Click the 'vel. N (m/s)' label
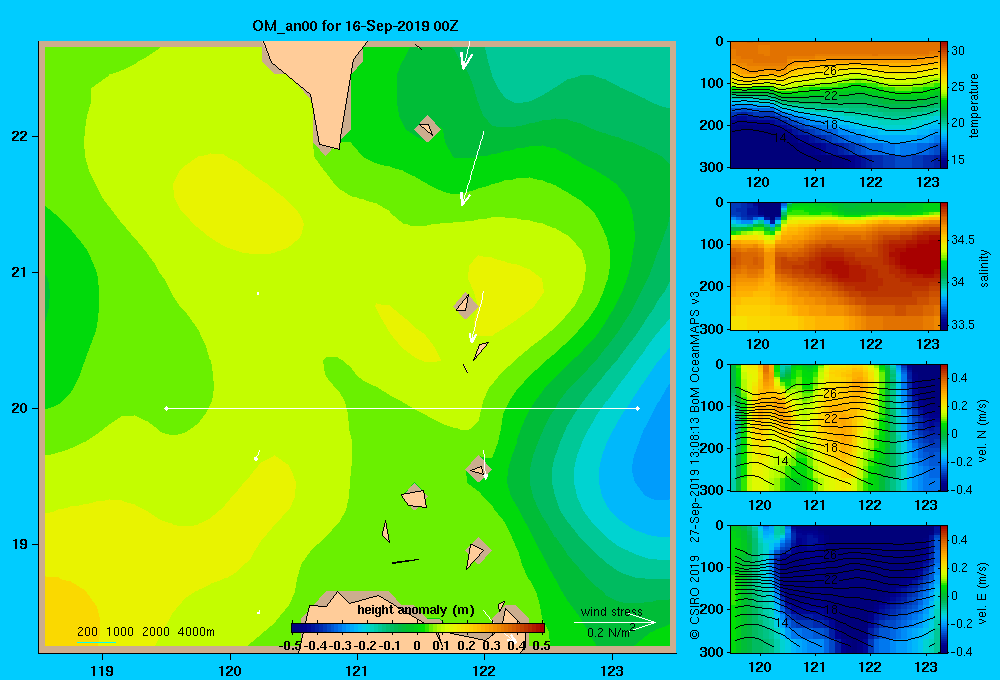Viewport: 1000px width, 680px height. point(983,431)
